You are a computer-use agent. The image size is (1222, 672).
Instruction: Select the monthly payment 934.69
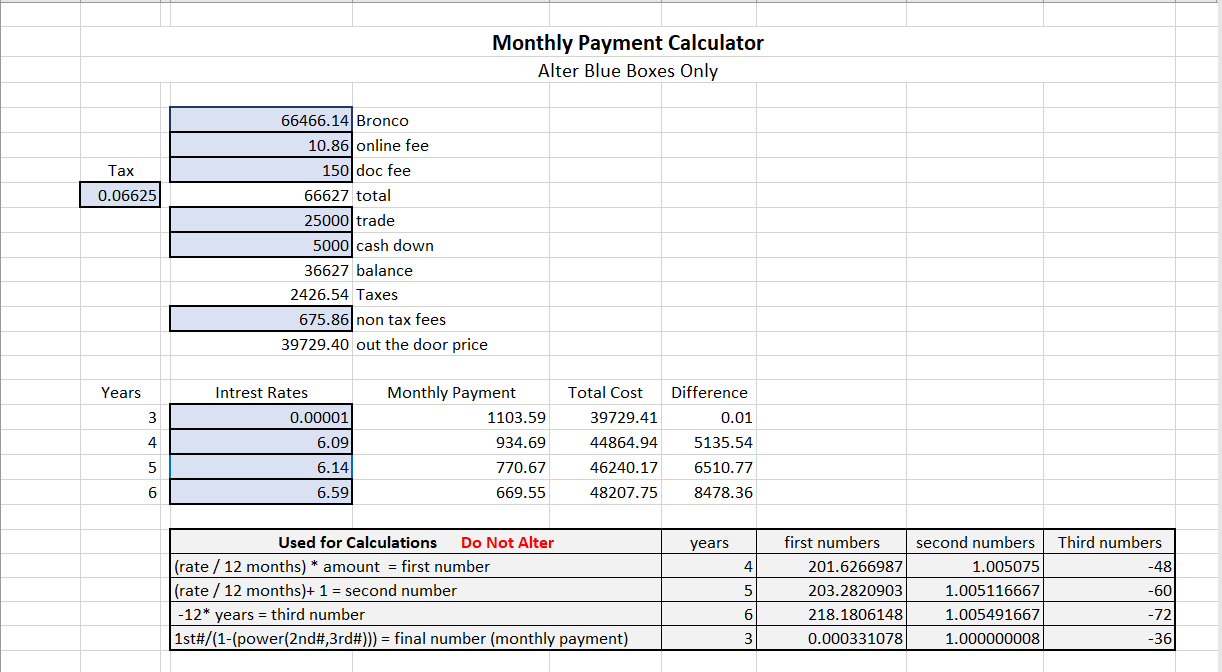click(521, 443)
